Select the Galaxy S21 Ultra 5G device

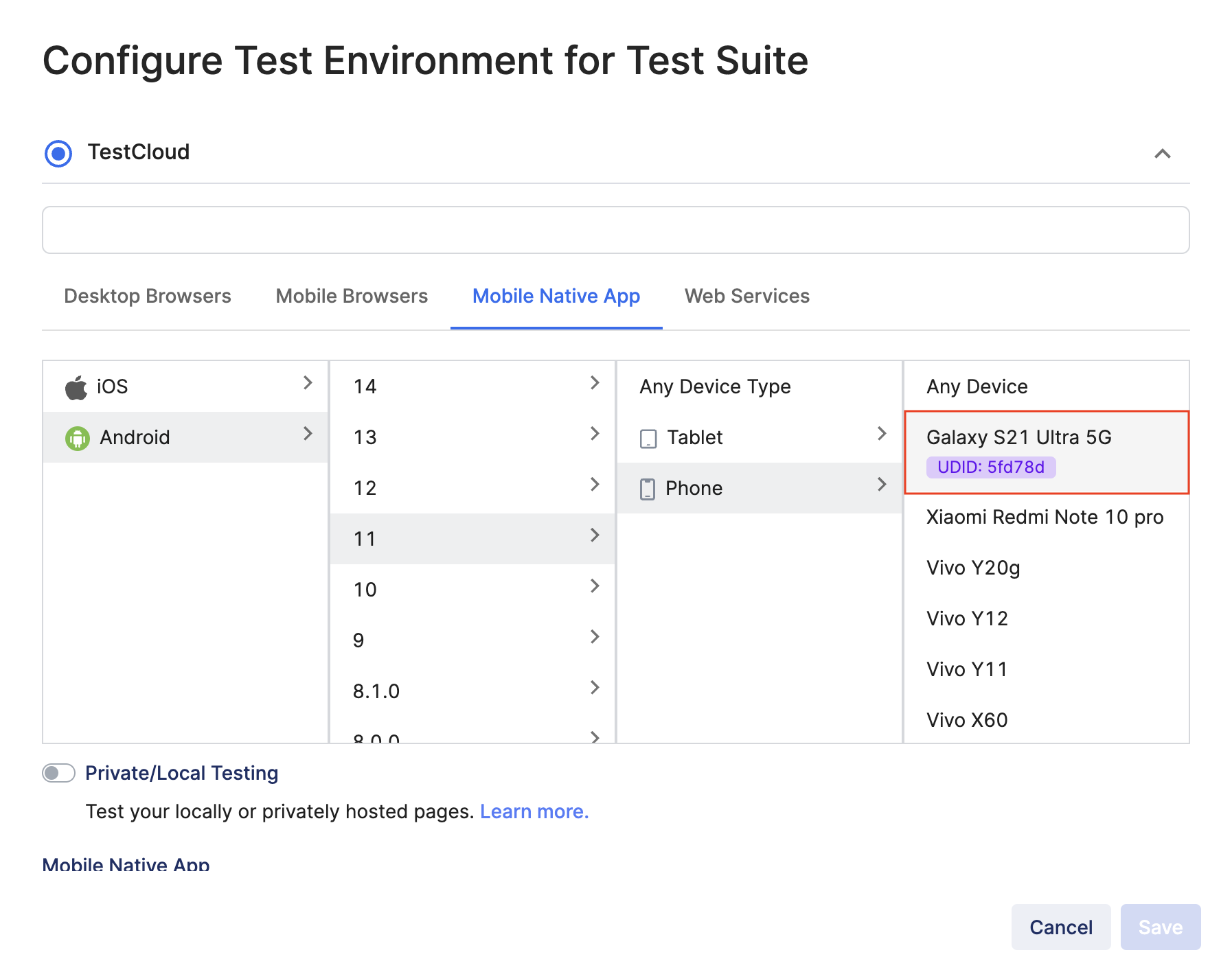click(1019, 437)
